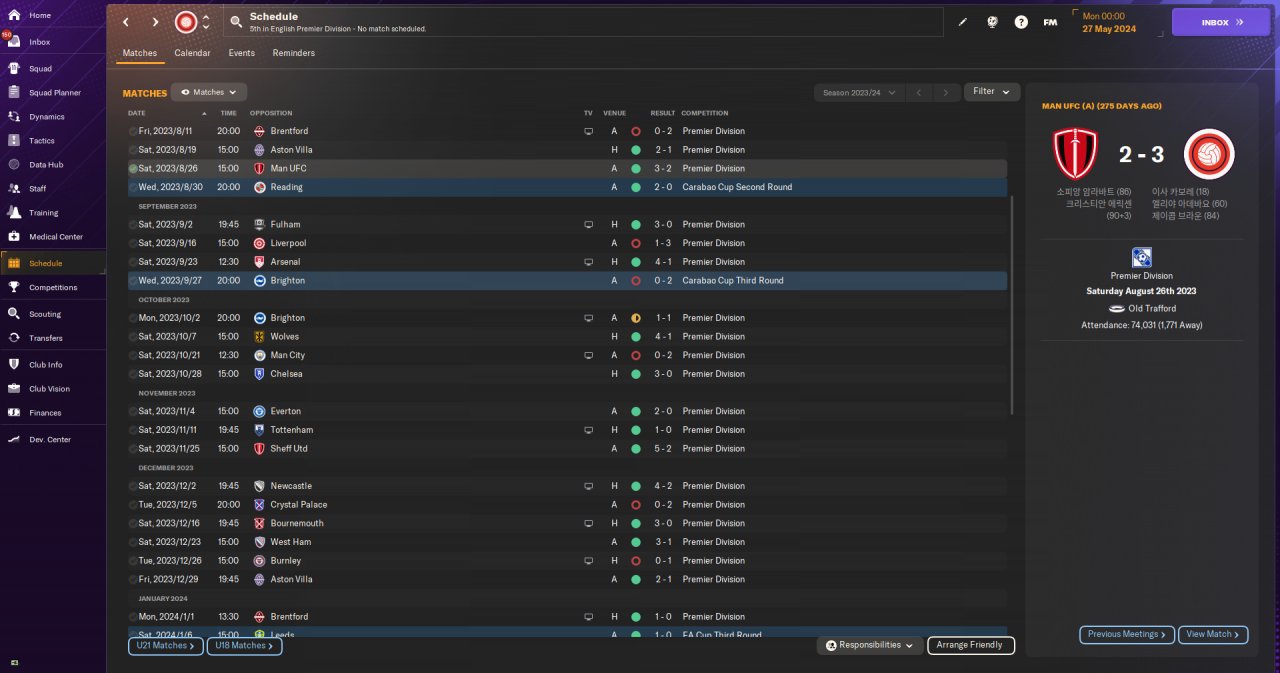Select the Man City 0 - 2 match row
This screenshot has width=1280, height=673.
[x=567, y=355]
